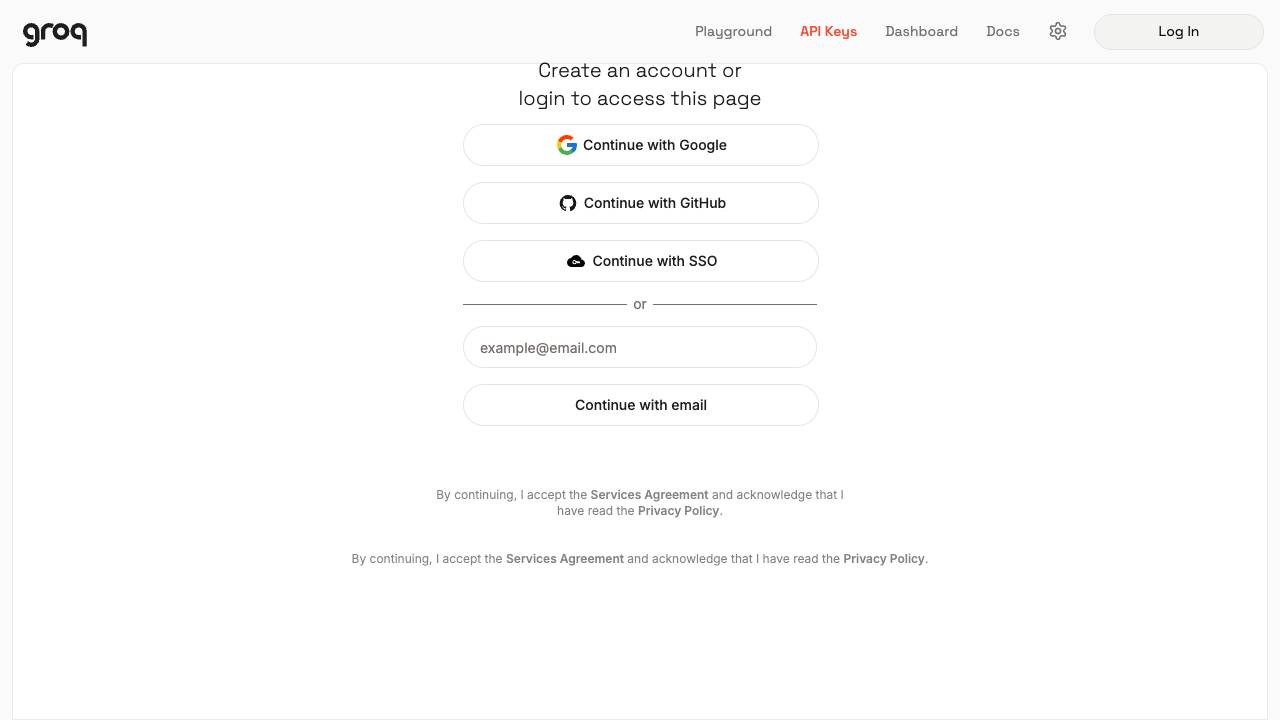Continue with GitHub sign-in
The image size is (1280, 720).
click(x=641, y=203)
